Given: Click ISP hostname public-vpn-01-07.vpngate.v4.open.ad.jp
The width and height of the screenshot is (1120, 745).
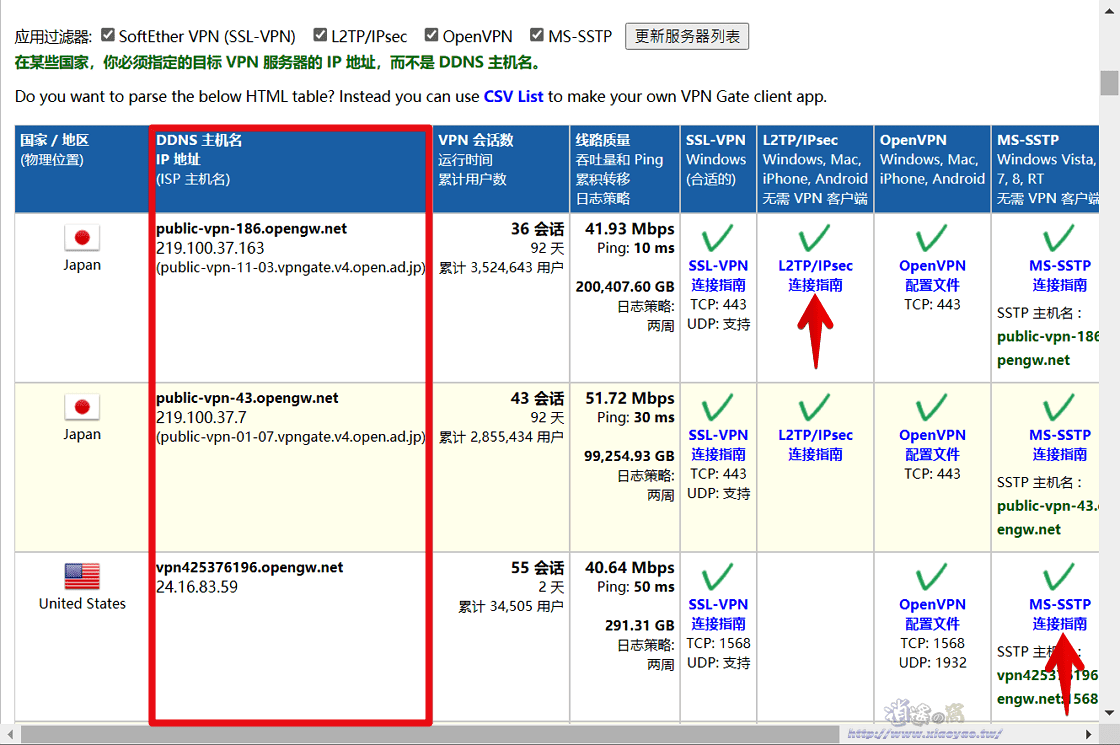Looking at the screenshot, I should 291,436.
